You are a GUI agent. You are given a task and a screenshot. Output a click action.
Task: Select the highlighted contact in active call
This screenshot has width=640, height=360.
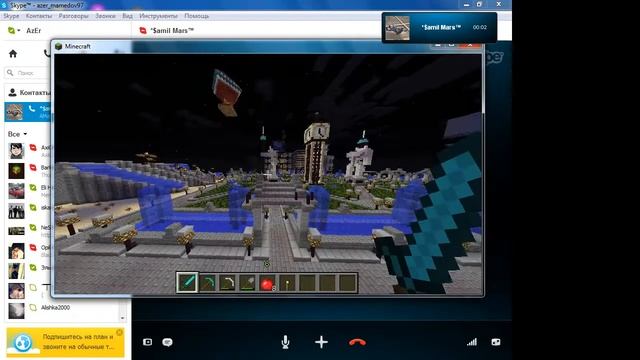pyautogui.click(x=28, y=112)
